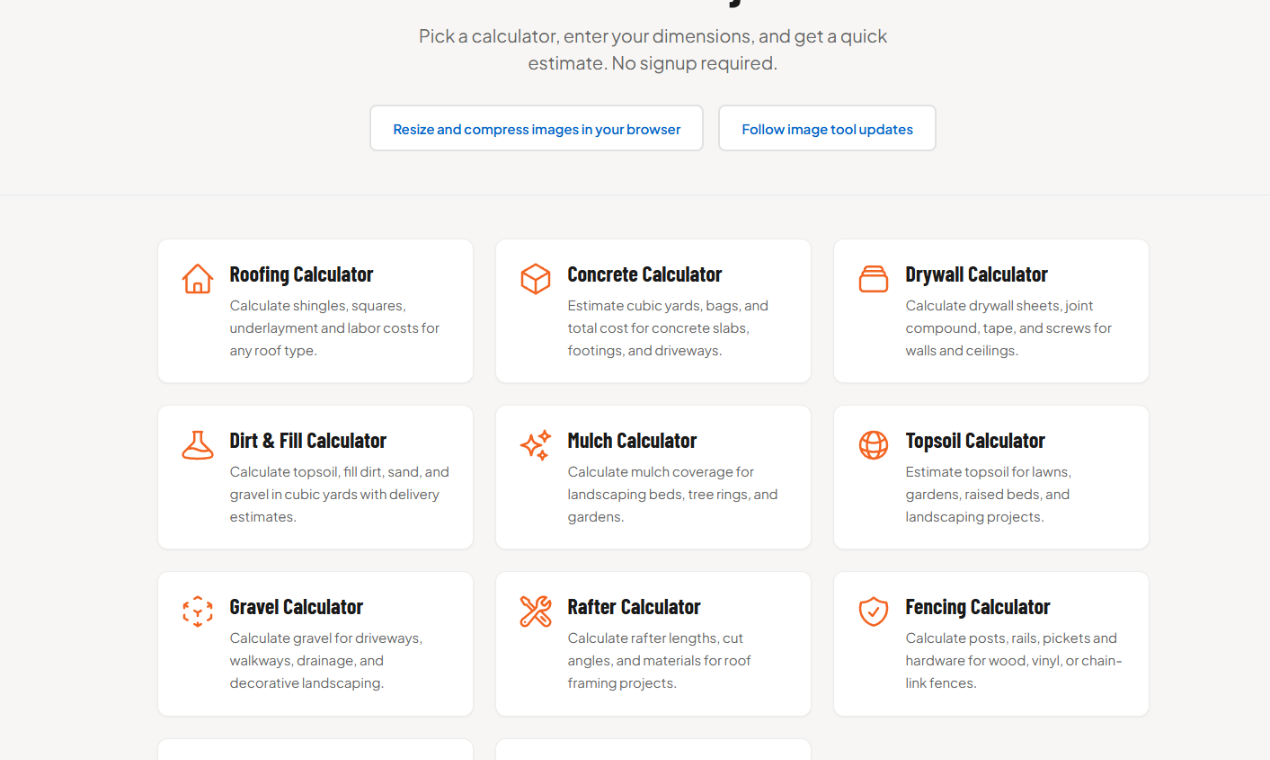Click the Drywall Calculator stacked sheets icon

point(873,279)
